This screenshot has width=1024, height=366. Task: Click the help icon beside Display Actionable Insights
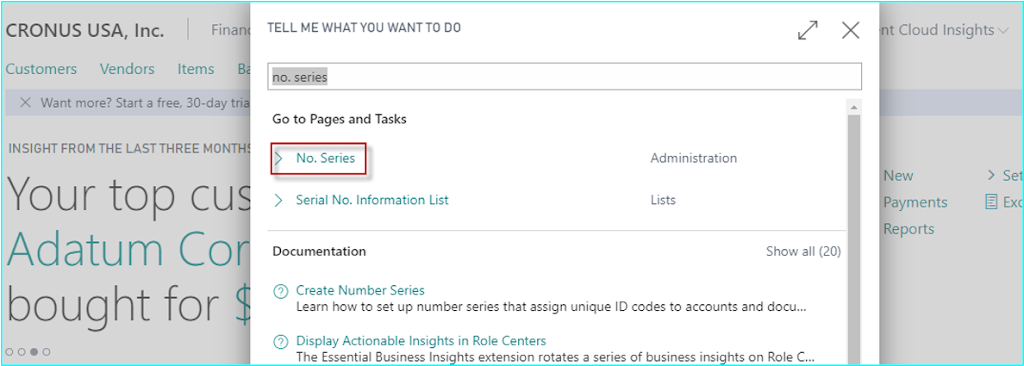[280, 342]
